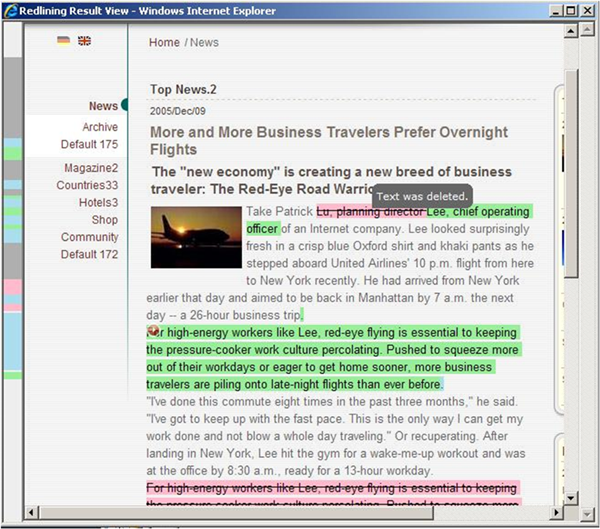Click the teal dot beside News

tap(125, 105)
